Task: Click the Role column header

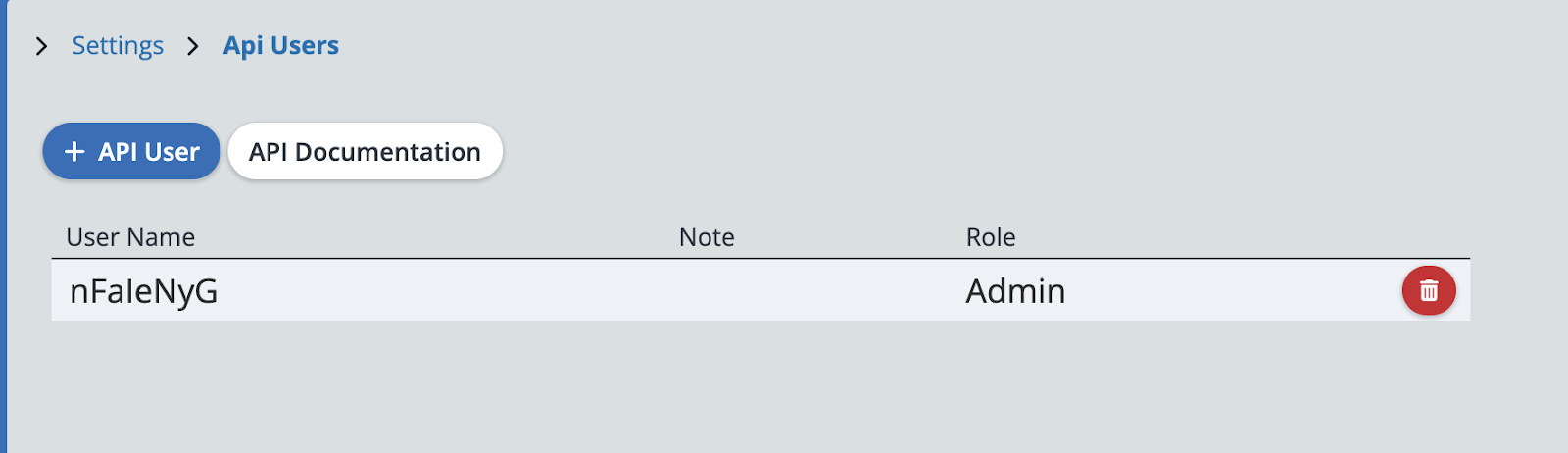Action: (x=991, y=237)
